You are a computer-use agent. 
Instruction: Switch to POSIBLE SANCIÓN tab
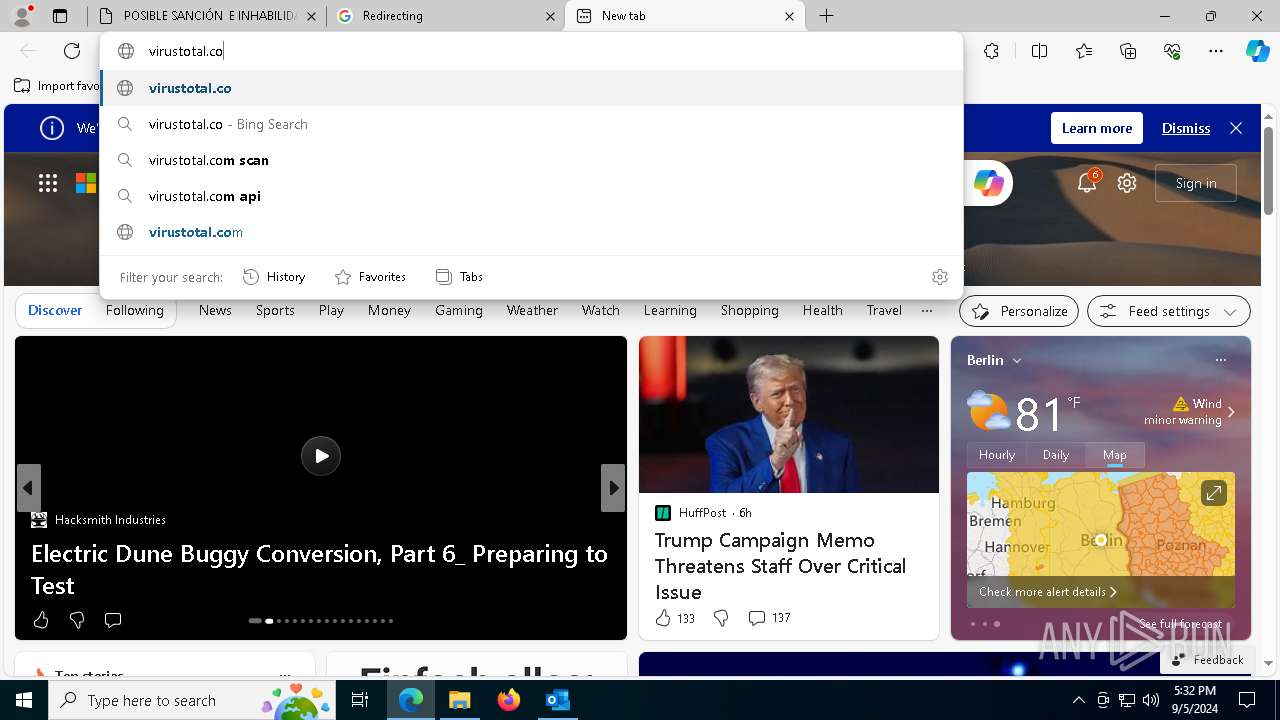[207, 16]
